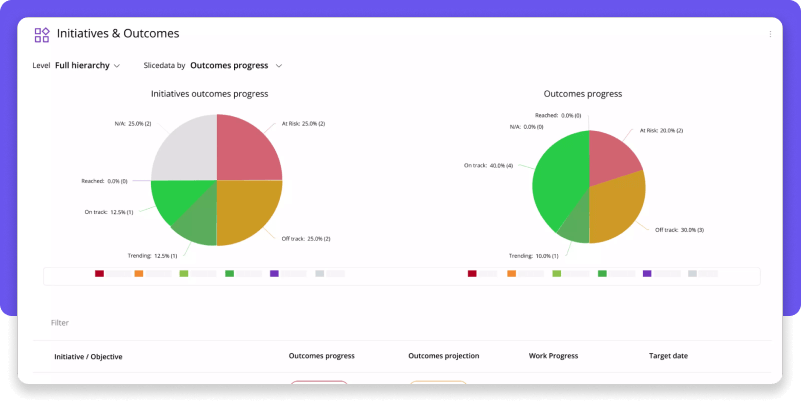The image size is (801, 405).
Task: Open the three-dot options menu
Action: pyautogui.click(x=770, y=34)
